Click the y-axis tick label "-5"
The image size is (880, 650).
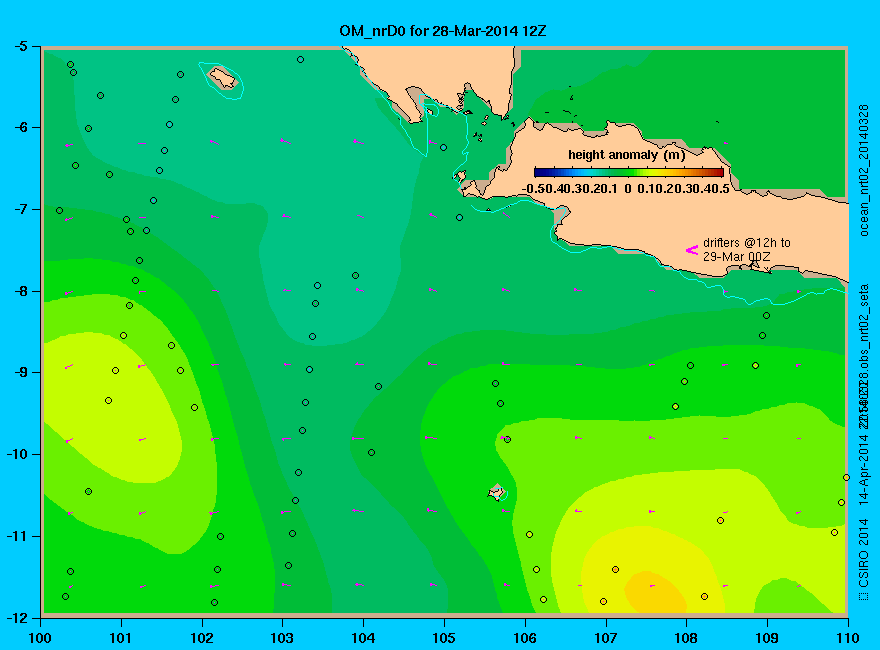[20, 46]
